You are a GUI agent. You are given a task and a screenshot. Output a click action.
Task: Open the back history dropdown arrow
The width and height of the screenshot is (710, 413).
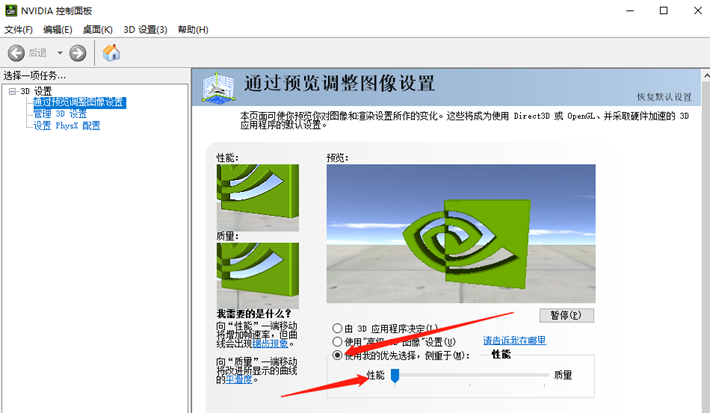coord(60,53)
